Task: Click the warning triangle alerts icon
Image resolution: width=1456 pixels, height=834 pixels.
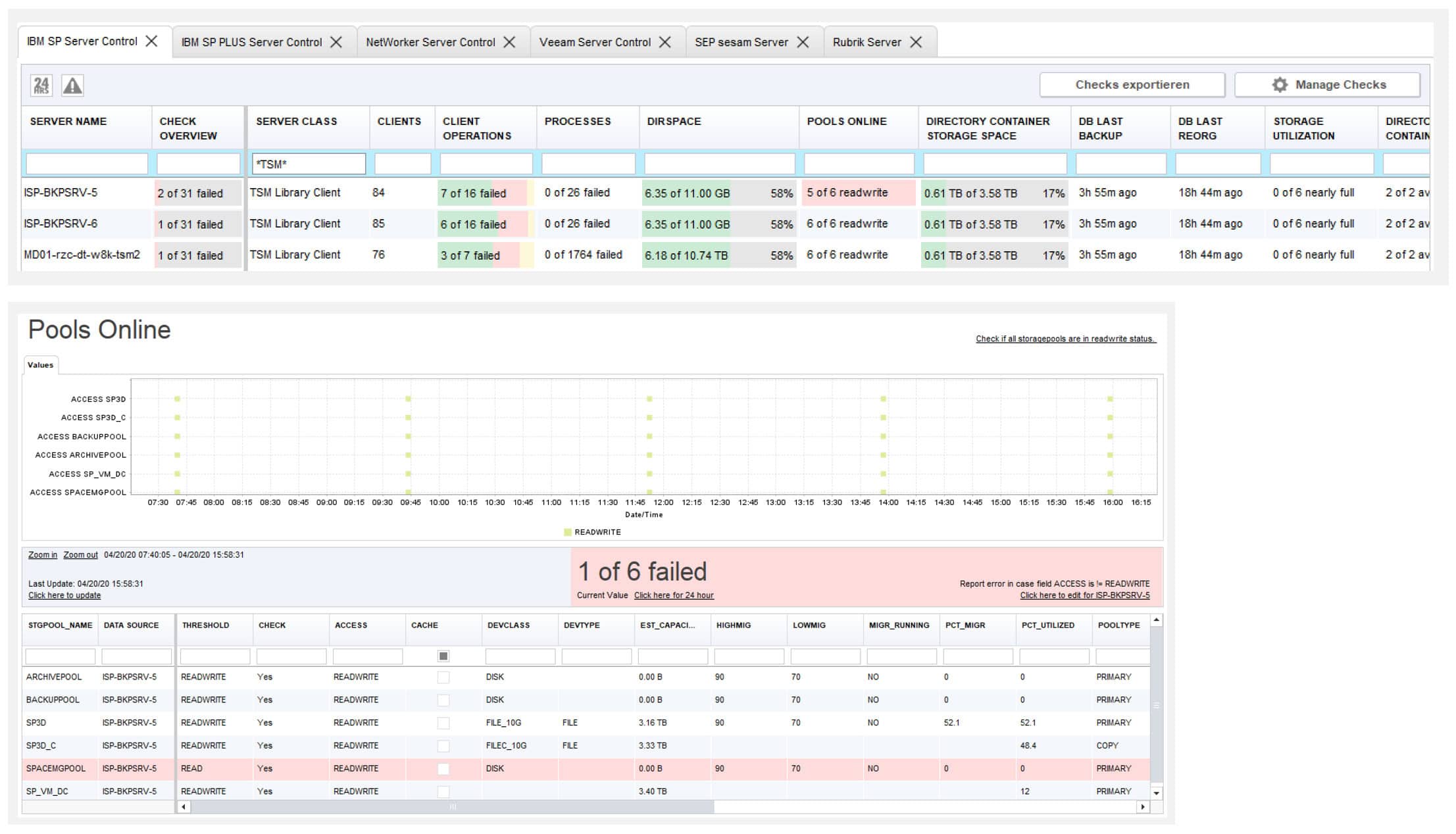Action: pos(72,86)
